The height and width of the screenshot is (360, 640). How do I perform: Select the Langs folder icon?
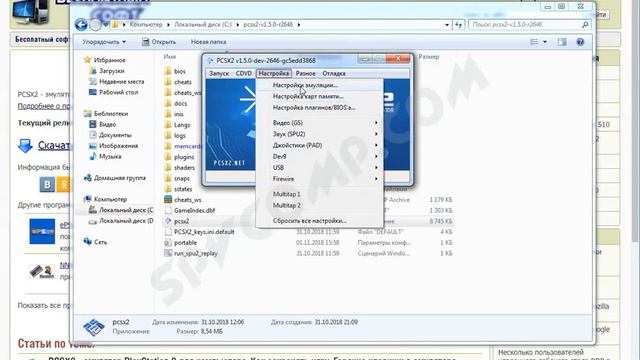(168, 125)
